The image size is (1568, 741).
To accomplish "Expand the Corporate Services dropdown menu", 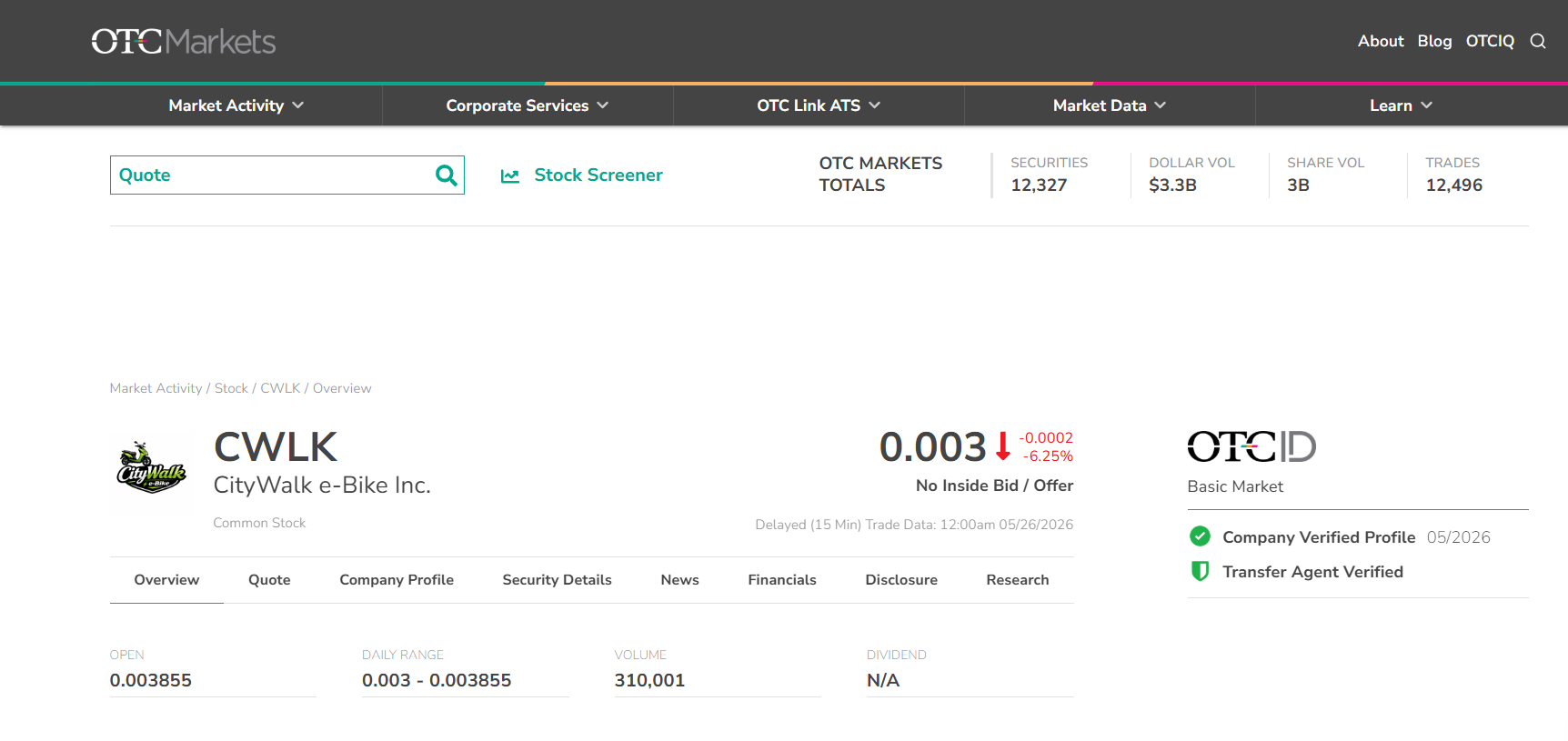I will click(528, 105).
